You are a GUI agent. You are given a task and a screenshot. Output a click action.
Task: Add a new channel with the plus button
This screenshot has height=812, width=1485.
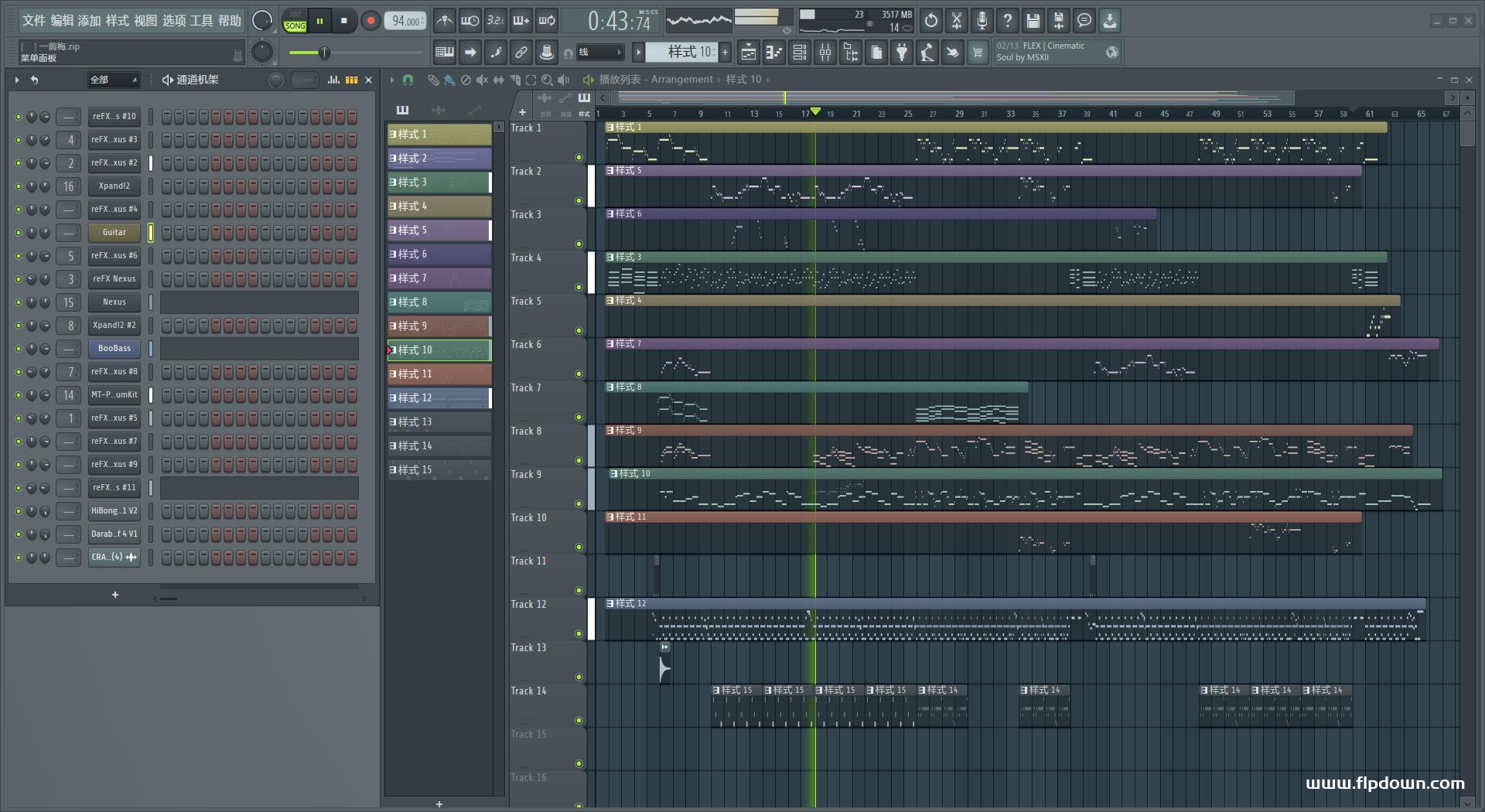tap(115, 595)
